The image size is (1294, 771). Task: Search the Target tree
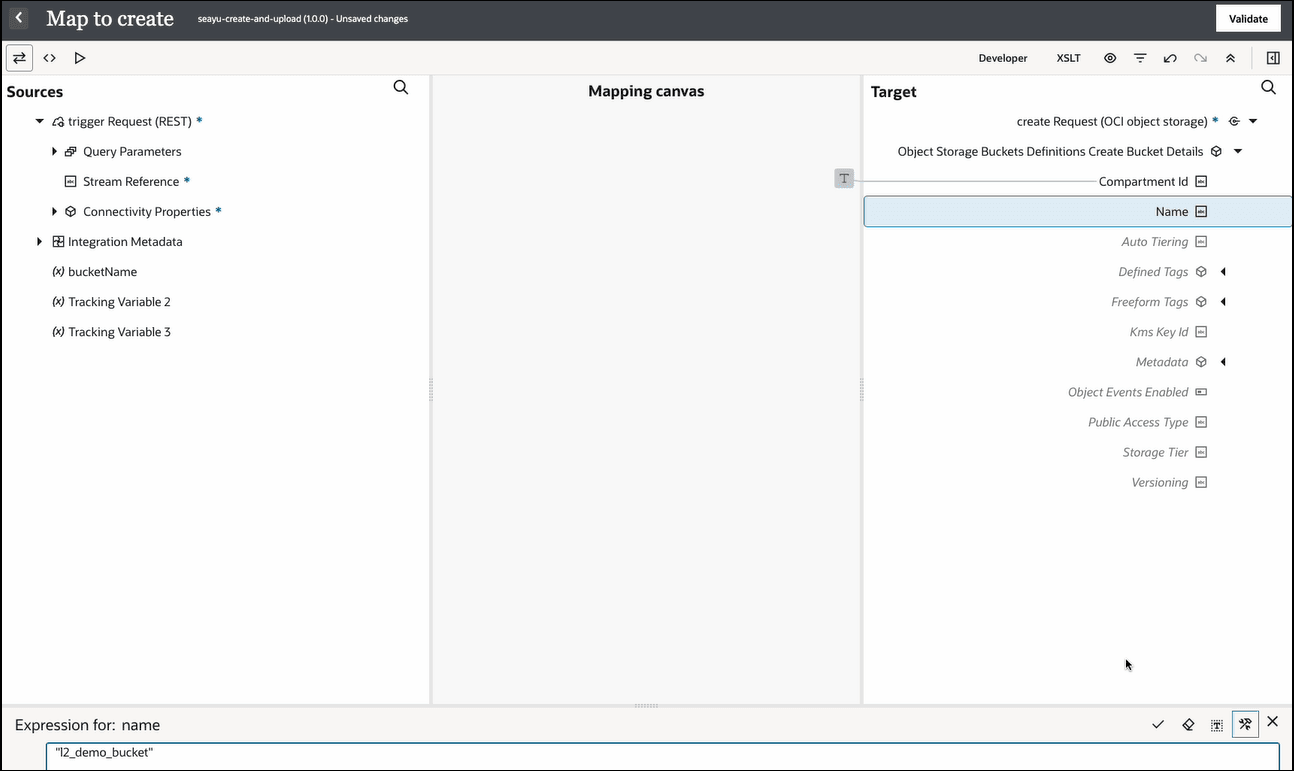point(1269,88)
